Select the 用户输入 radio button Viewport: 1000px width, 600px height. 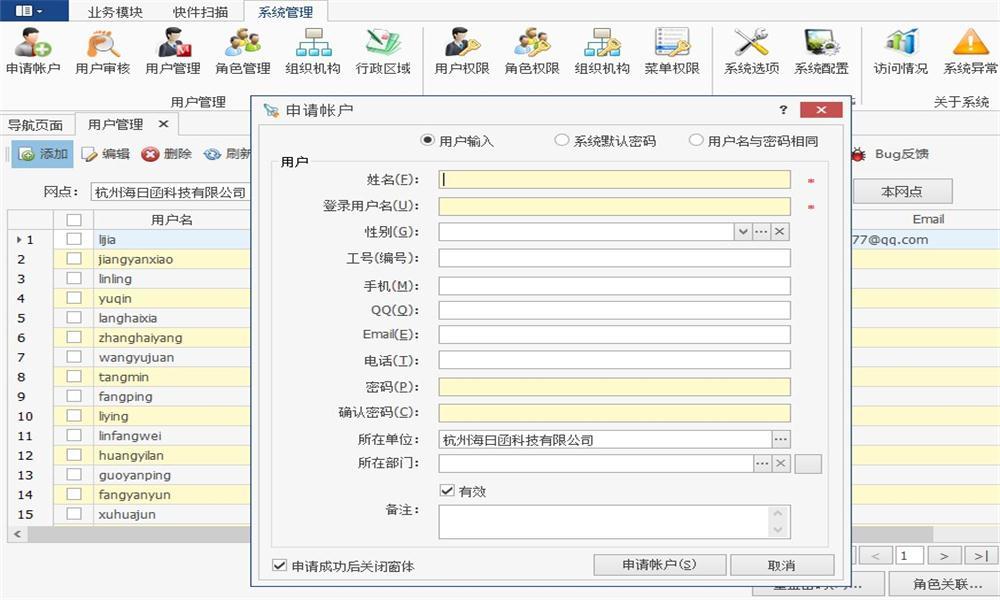coord(427,140)
